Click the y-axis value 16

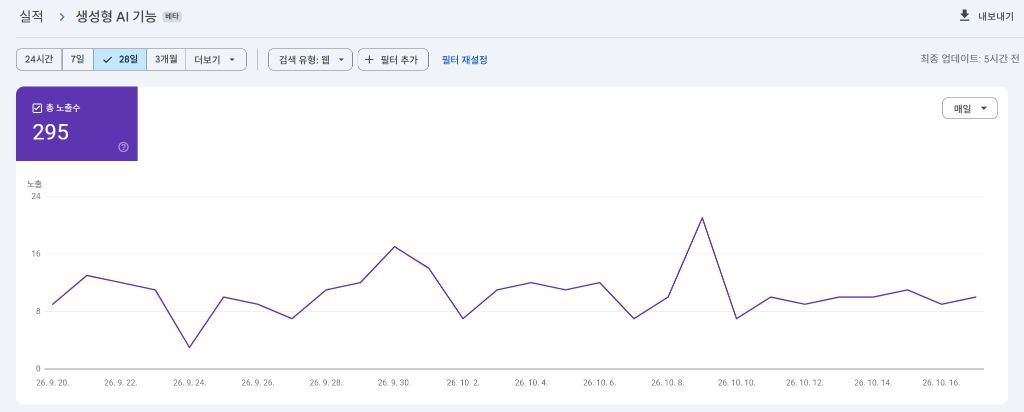coord(36,253)
